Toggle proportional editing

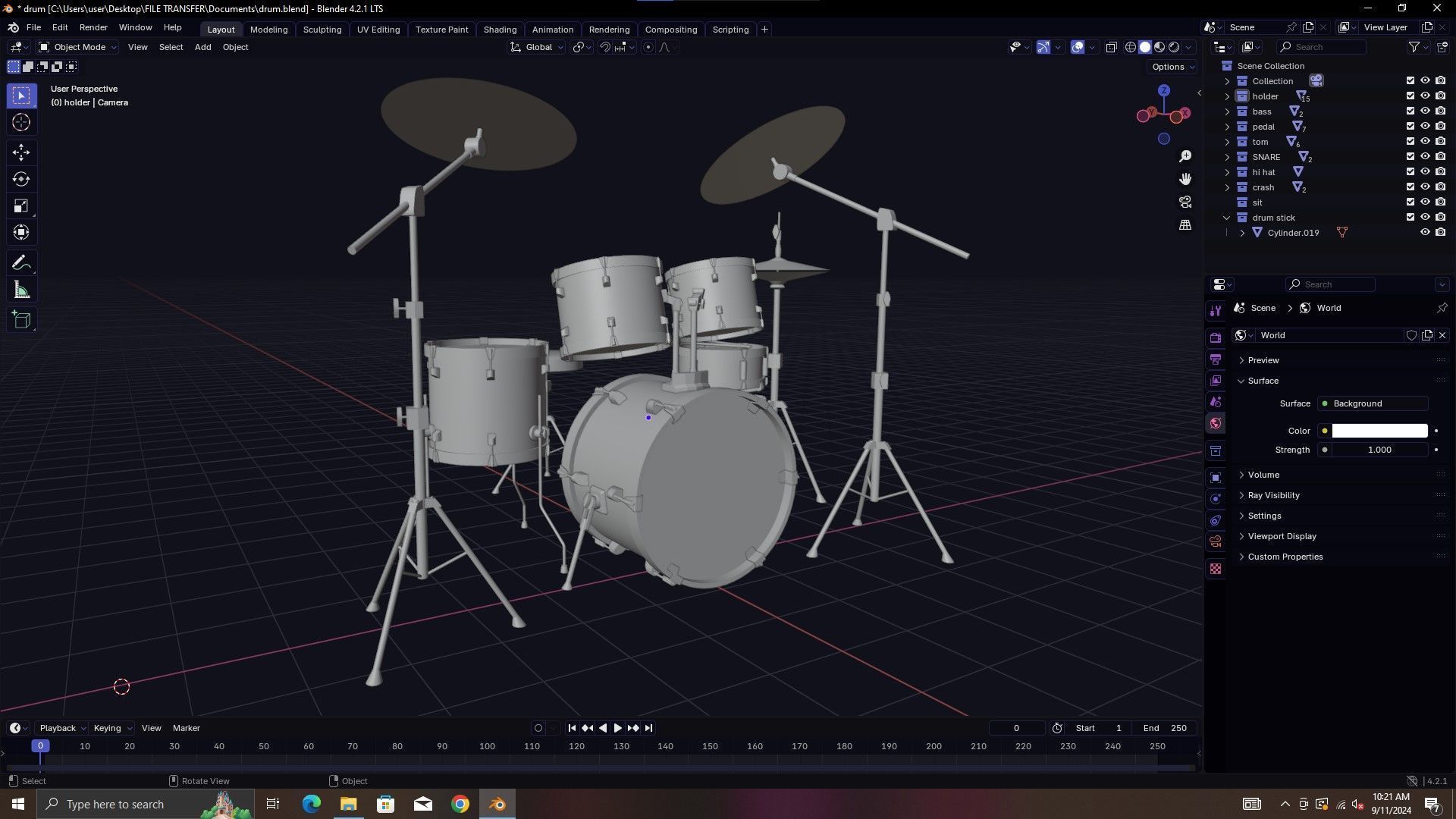click(x=648, y=47)
